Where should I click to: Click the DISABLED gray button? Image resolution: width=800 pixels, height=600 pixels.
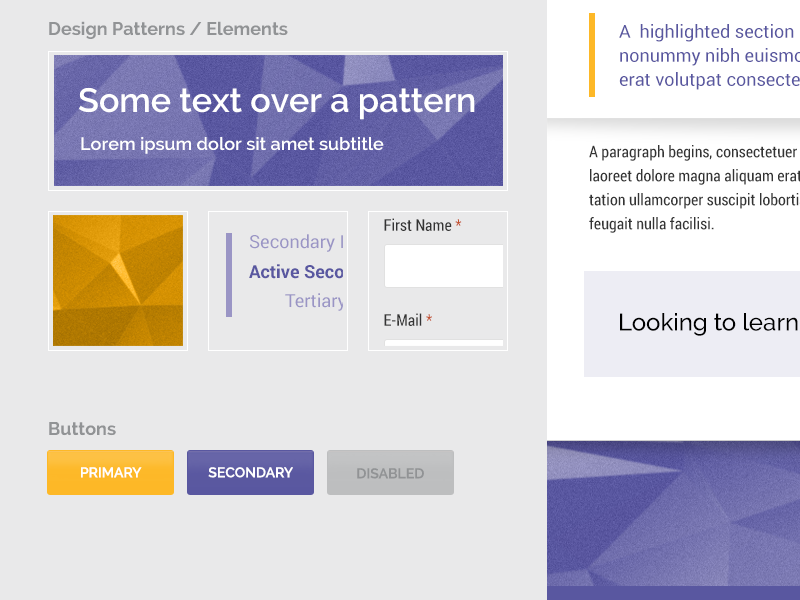tap(390, 472)
